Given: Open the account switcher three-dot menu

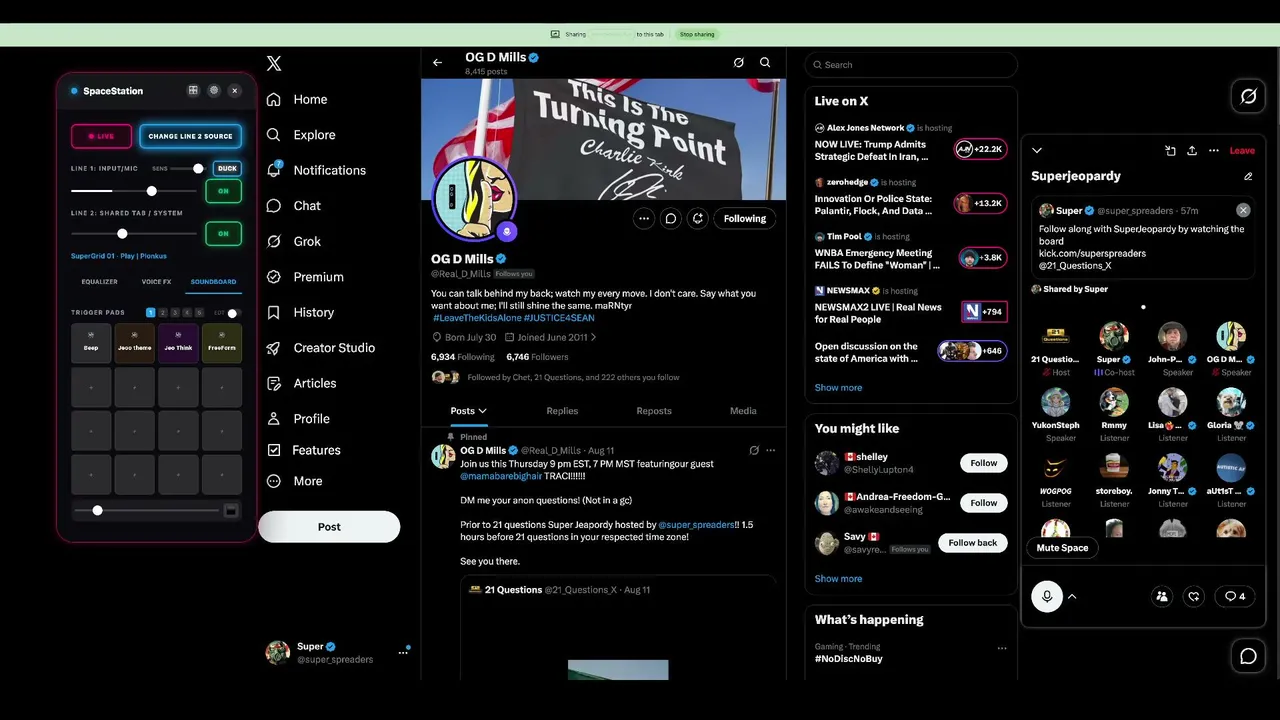Looking at the screenshot, I should pyautogui.click(x=403, y=652).
